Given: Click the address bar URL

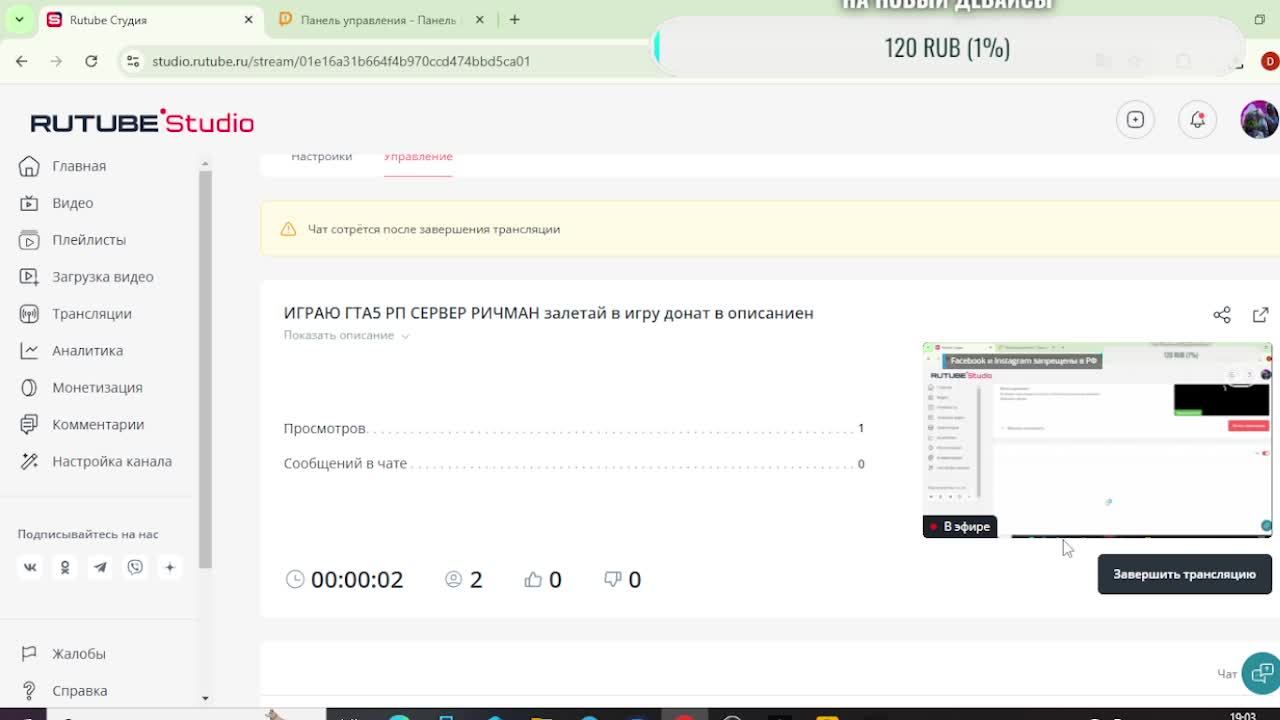Looking at the screenshot, I should [341, 61].
